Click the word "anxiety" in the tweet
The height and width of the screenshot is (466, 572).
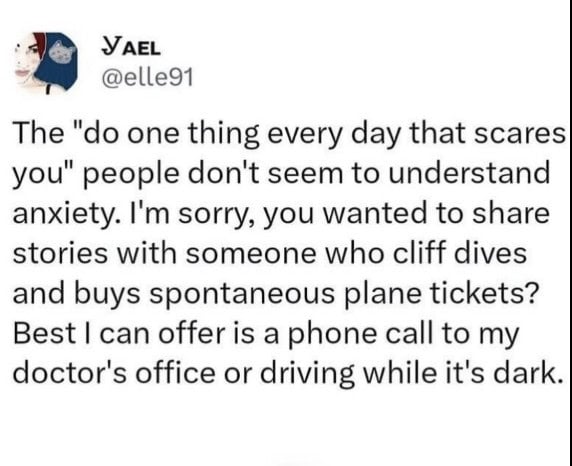click(62, 215)
